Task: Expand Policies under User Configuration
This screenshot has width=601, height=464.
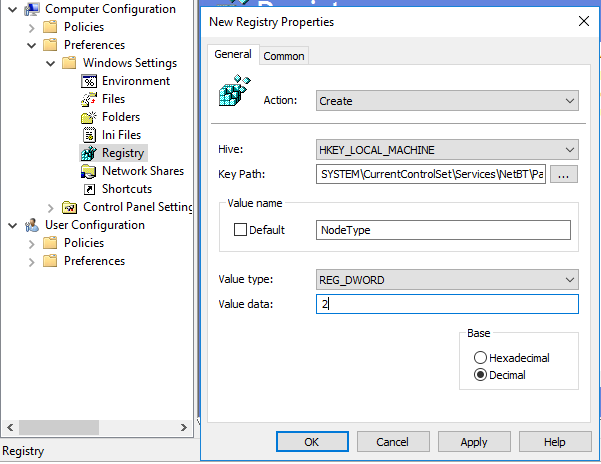Action: [x=32, y=244]
